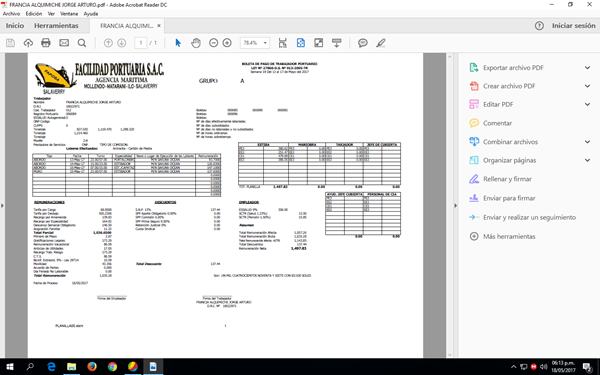Select the hand pan tool
This screenshot has width=600, height=375.
196,43
